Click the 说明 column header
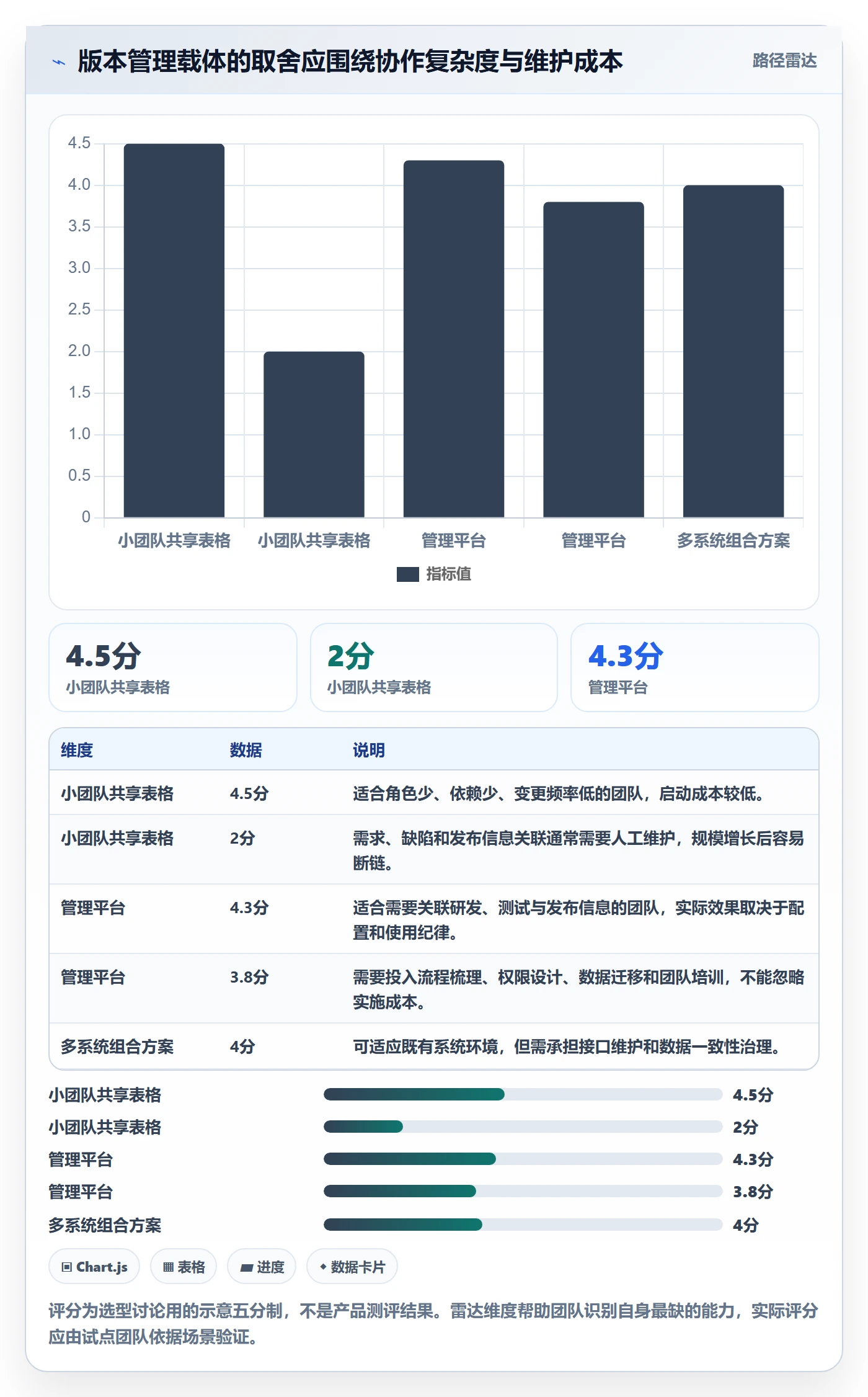 [x=369, y=751]
